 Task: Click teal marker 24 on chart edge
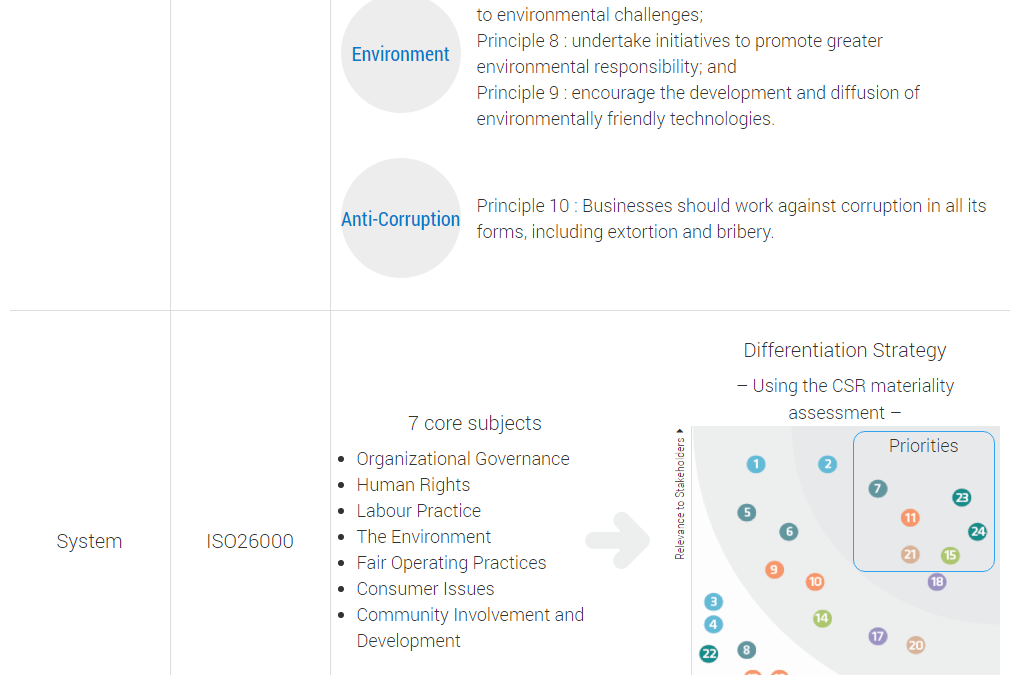click(x=977, y=532)
